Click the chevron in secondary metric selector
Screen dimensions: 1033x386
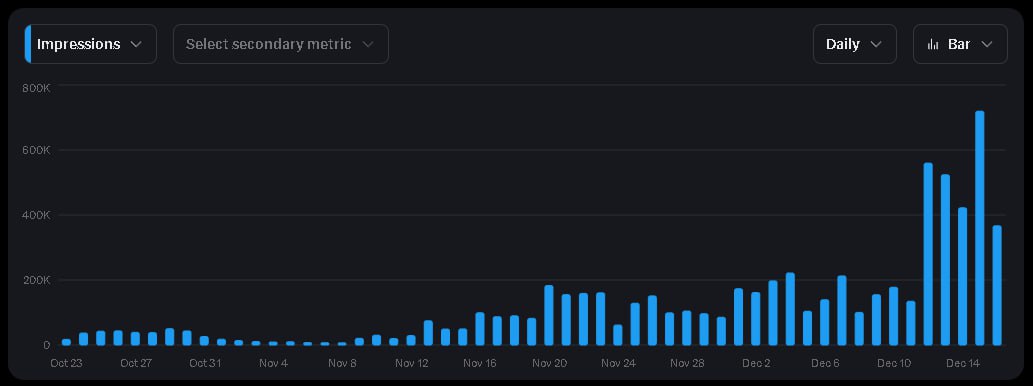368,44
